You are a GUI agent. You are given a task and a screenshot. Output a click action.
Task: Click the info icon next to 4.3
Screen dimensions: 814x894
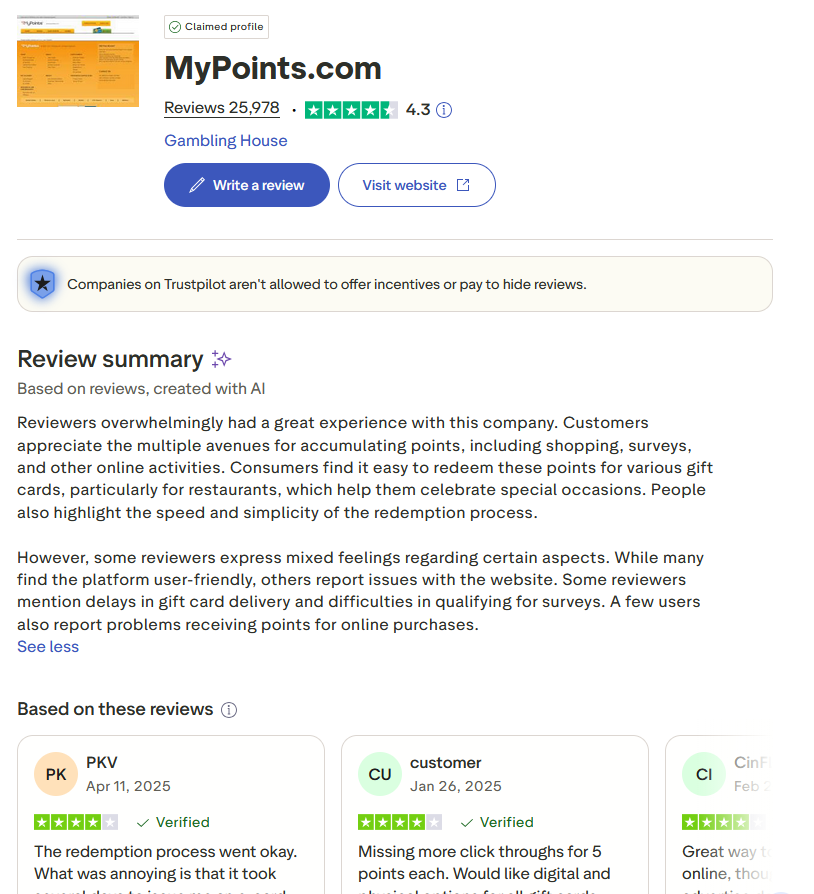[x=445, y=110]
